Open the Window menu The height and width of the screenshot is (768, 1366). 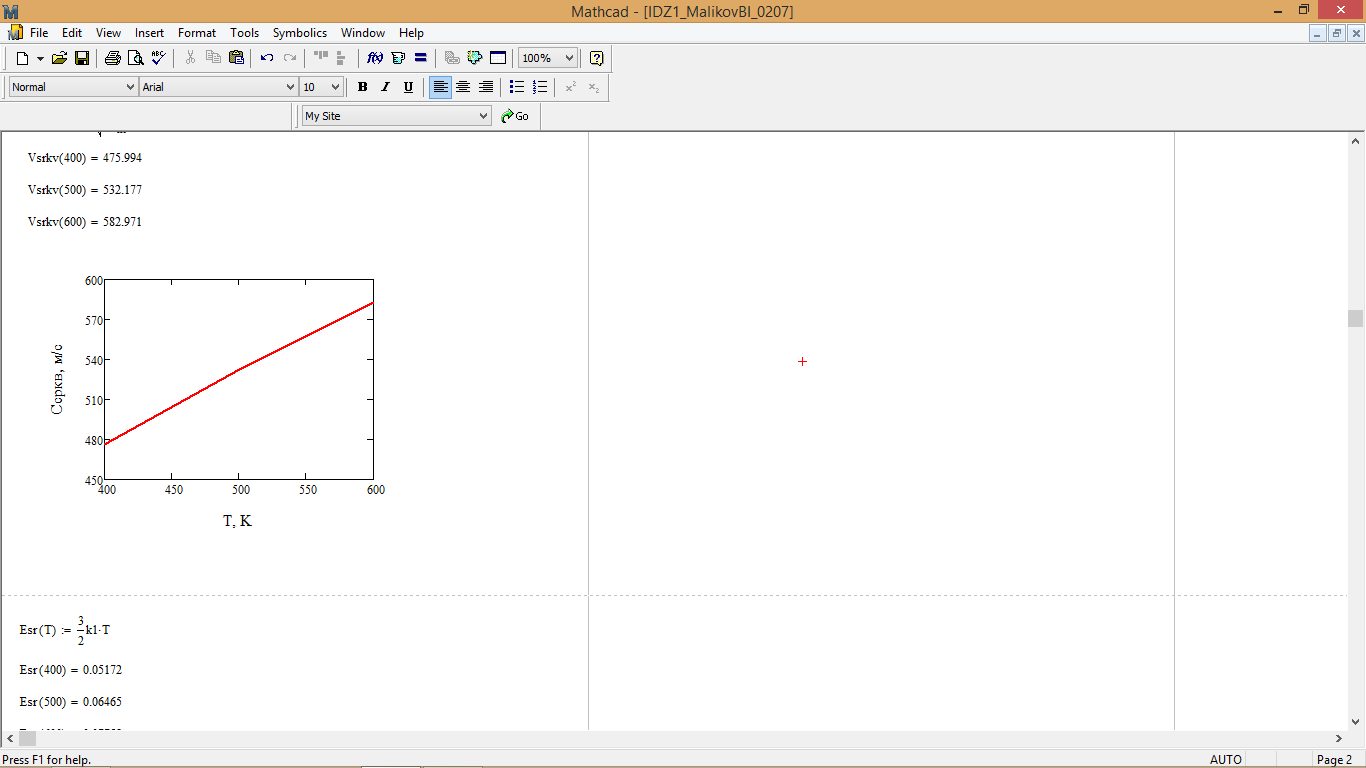[x=363, y=33]
